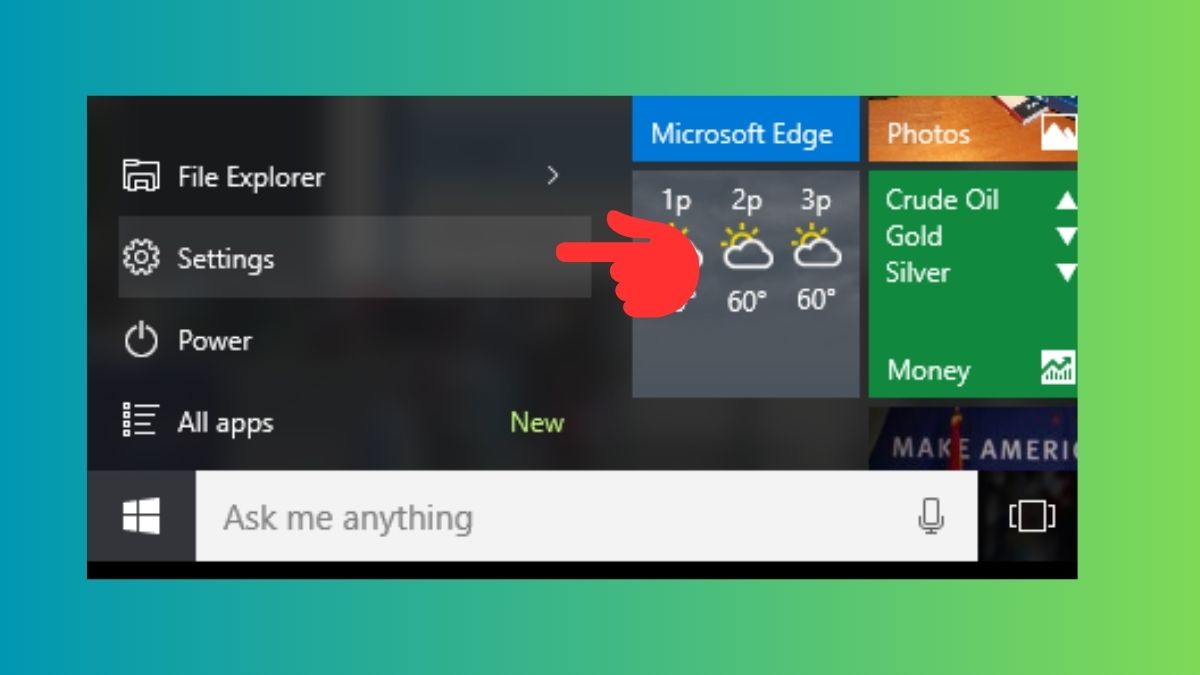Open the All apps entry

point(355,422)
